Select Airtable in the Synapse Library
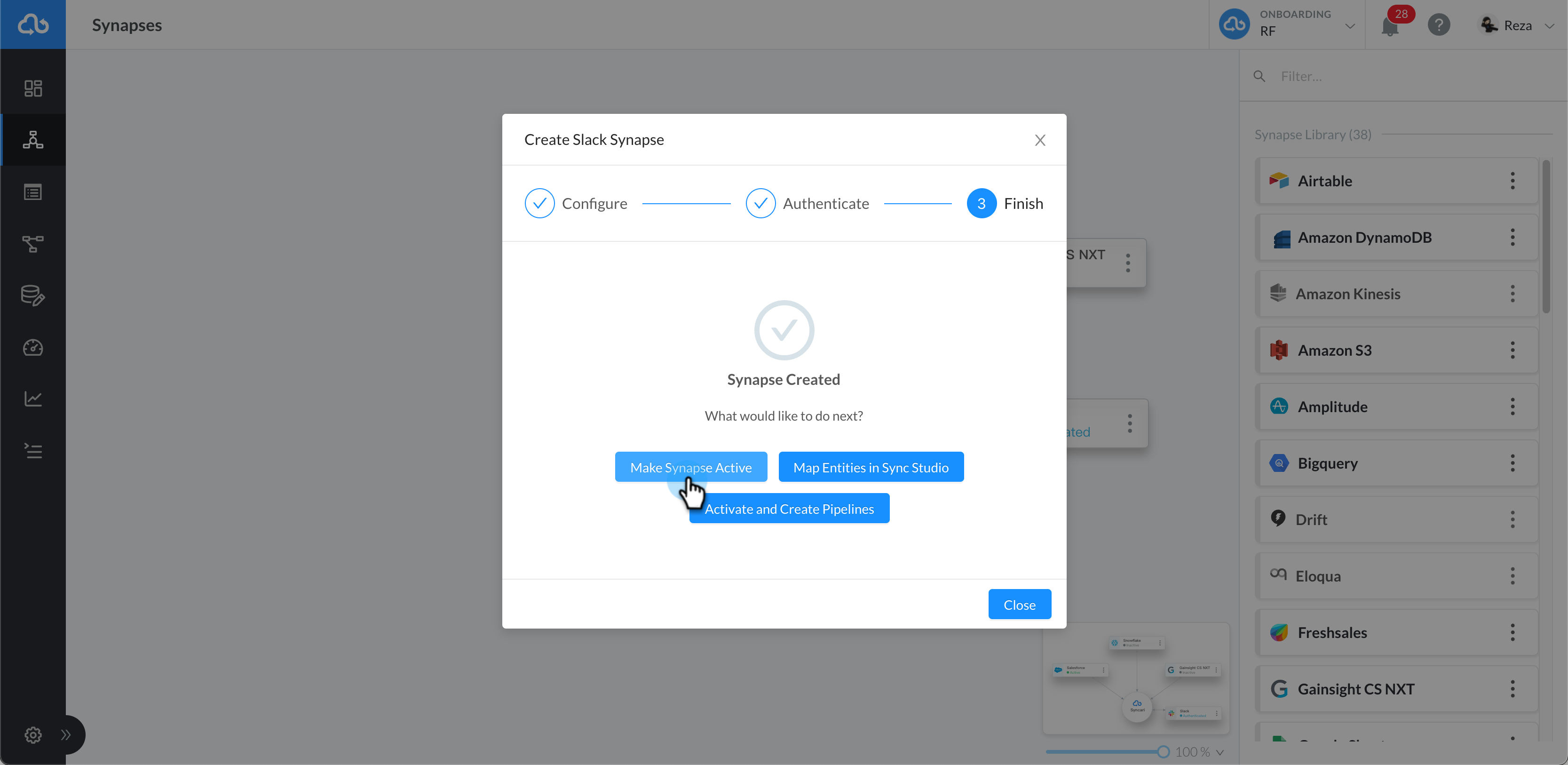The height and width of the screenshot is (765, 1568). (x=1397, y=180)
